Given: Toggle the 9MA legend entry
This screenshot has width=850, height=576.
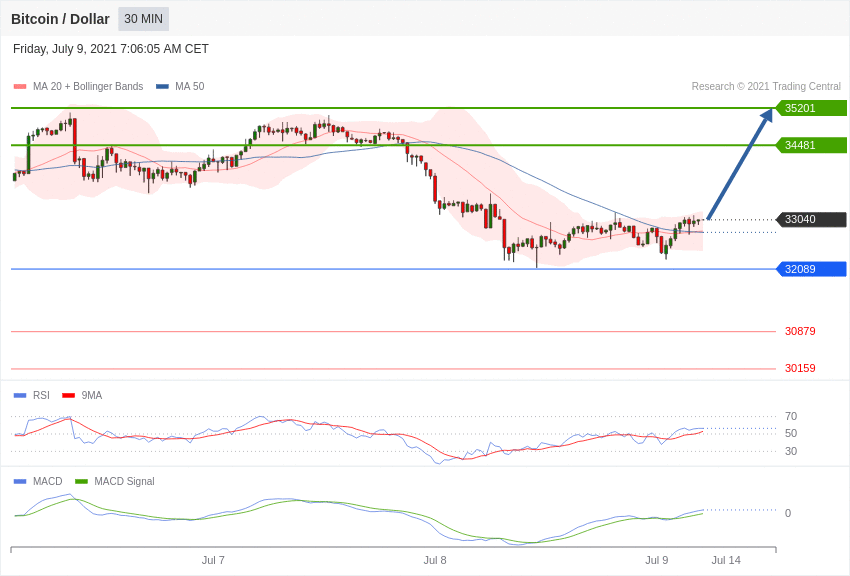Looking at the screenshot, I should click(x=82, y=396).
